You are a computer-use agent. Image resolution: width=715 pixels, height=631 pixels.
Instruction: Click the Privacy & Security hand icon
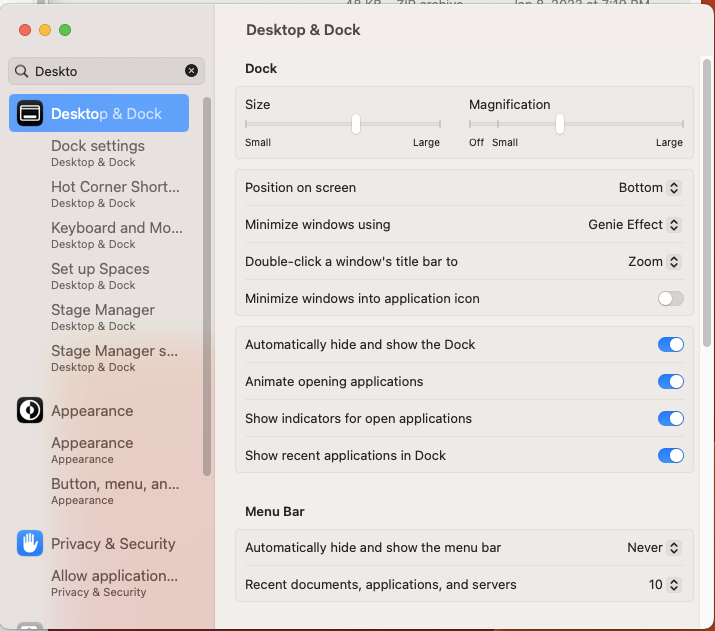pyautogui.click(x=30, y=543)
